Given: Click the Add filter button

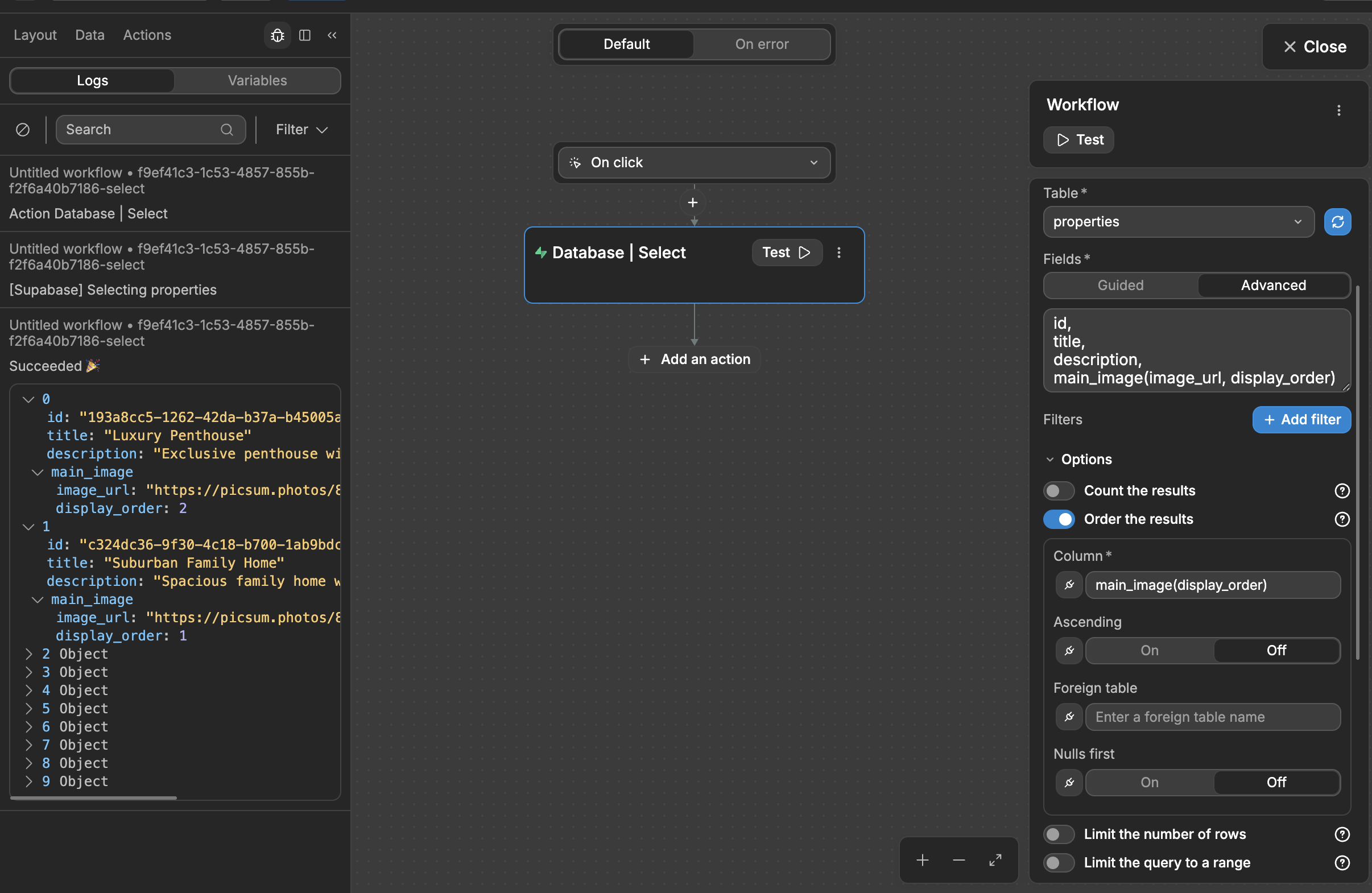Looking at the screenshot, I should click(1301, 420).
